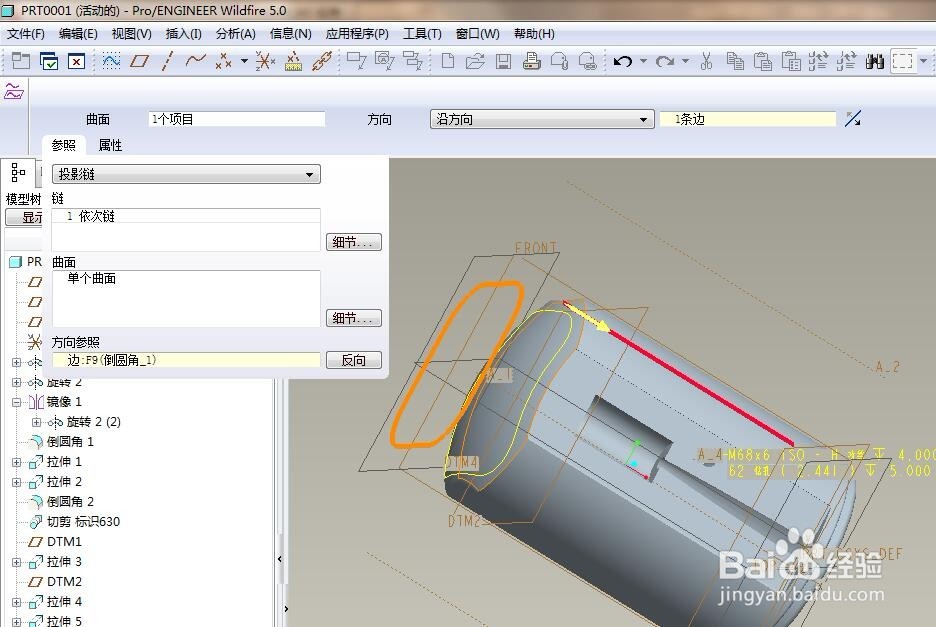Switch to the 参照 tab
This screenshot has width=936, height=627.
(x=64, y=145)
